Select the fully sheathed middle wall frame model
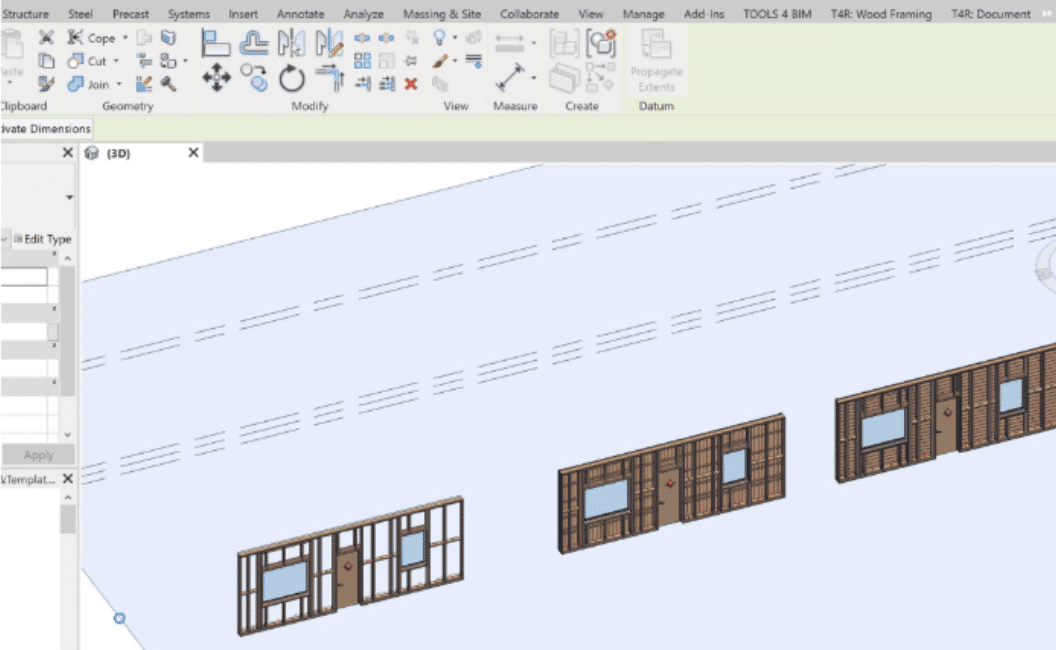The height and width of the screenshot is (650, 1056). pos(671,484)
